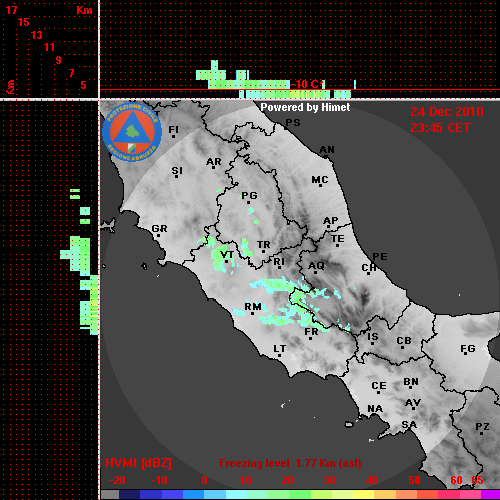Click the NA city label
Viewport: 500px width, 500px height.
pyautogui.click(x=375, y=409)
